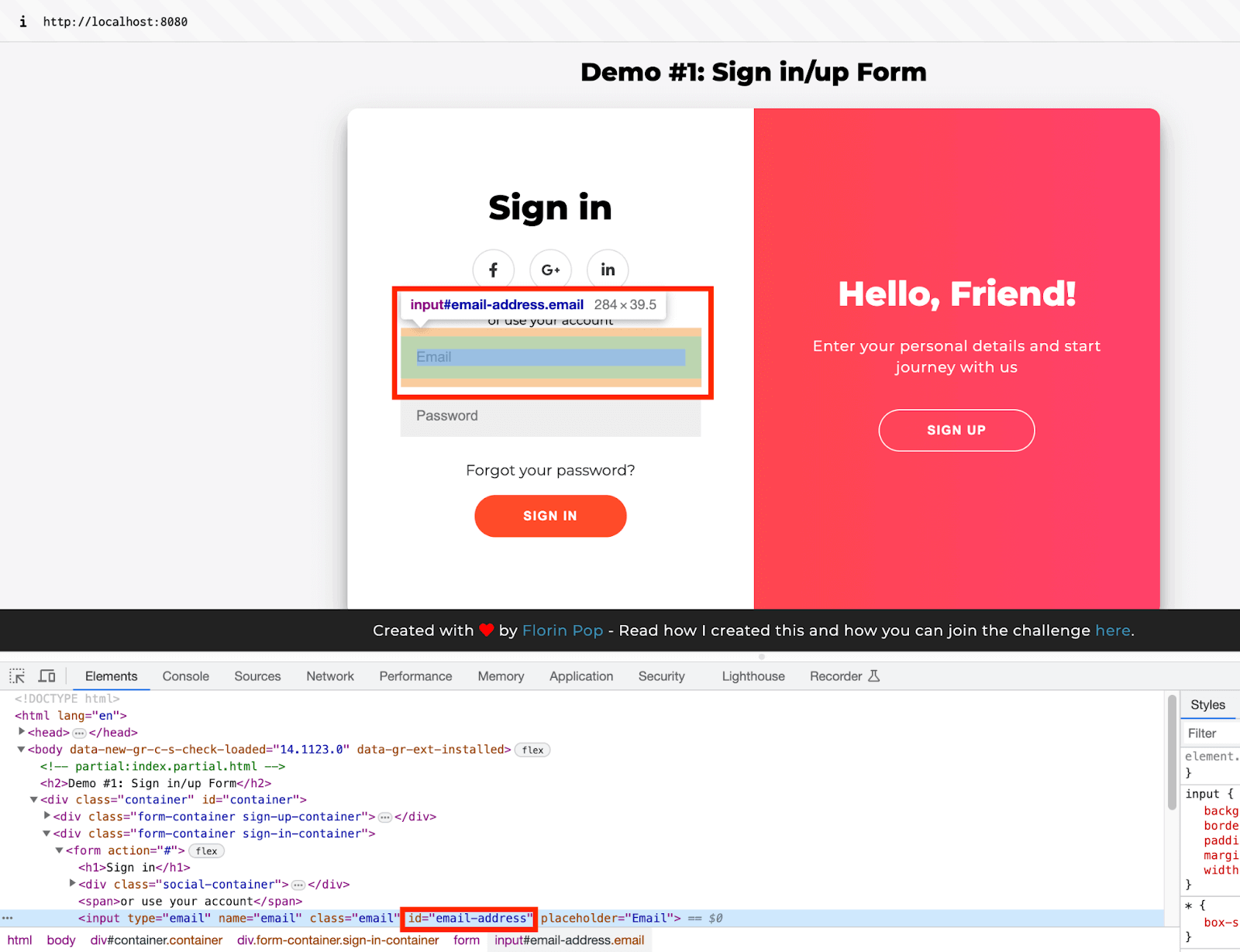Screen dimensions: 1240x952
Task: Click the site info icon beside the URL
Action: pyautogui.click(x=22, y=22)
